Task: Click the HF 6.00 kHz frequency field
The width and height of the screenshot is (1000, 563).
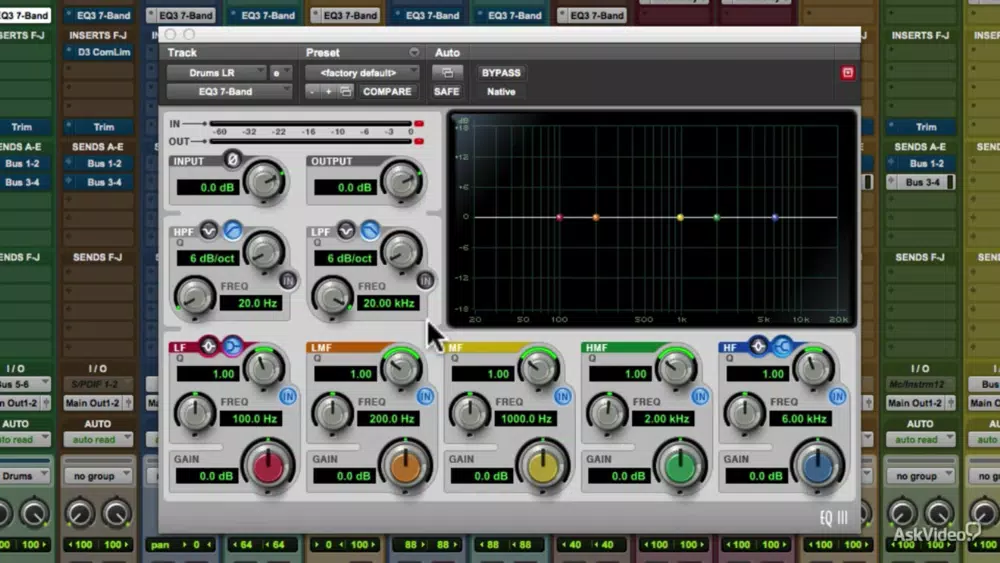Action: pyautogui.click(x=800, y=419)
